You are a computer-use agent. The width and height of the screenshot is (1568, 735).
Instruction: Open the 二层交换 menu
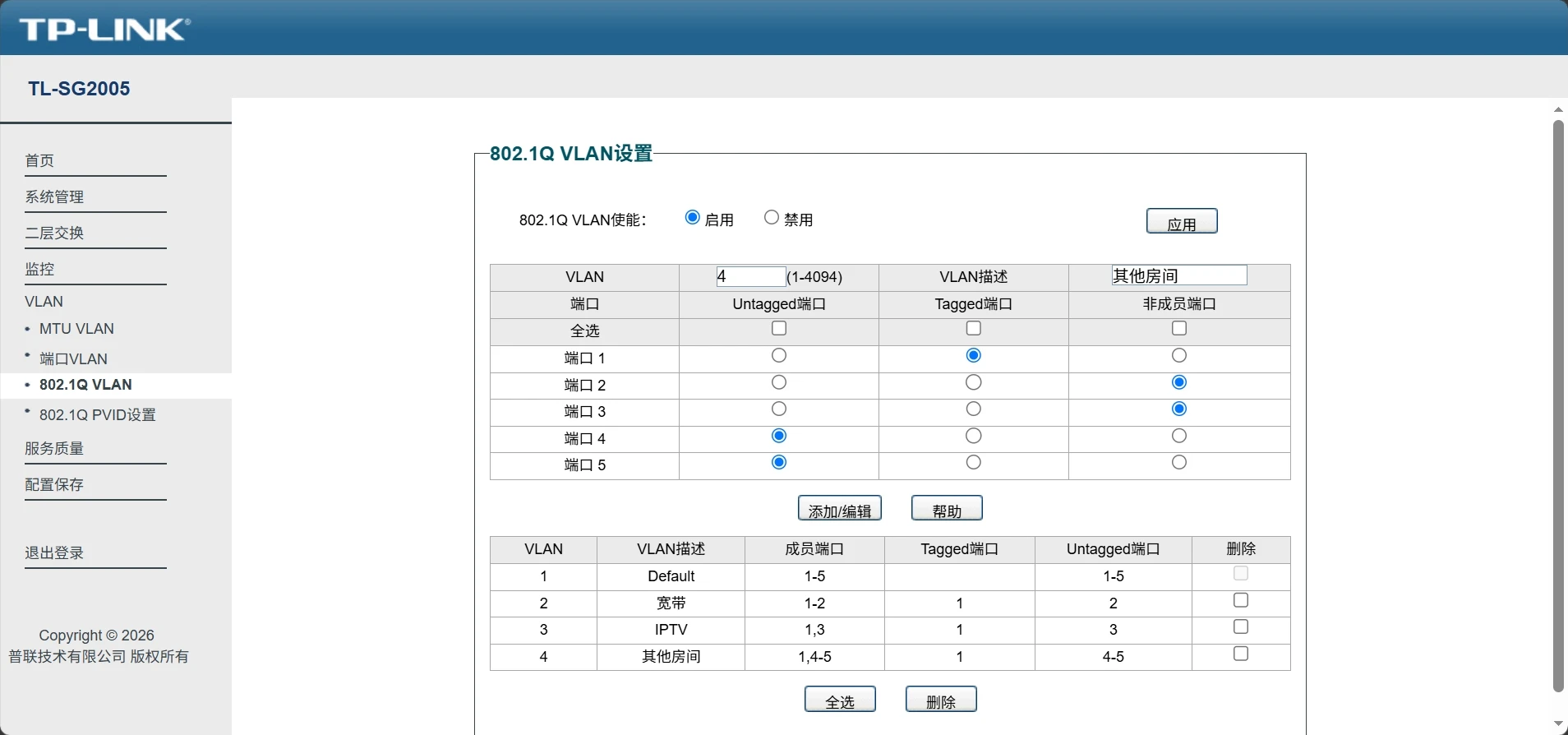click(x=54, y=233)
